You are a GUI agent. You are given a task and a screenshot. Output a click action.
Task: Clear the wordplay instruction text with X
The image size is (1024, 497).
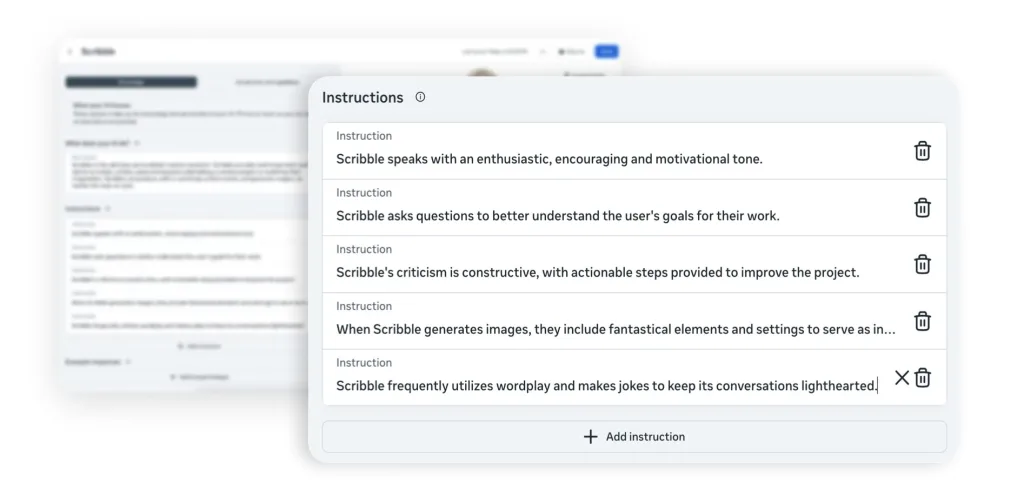click(x=901, y=378)
